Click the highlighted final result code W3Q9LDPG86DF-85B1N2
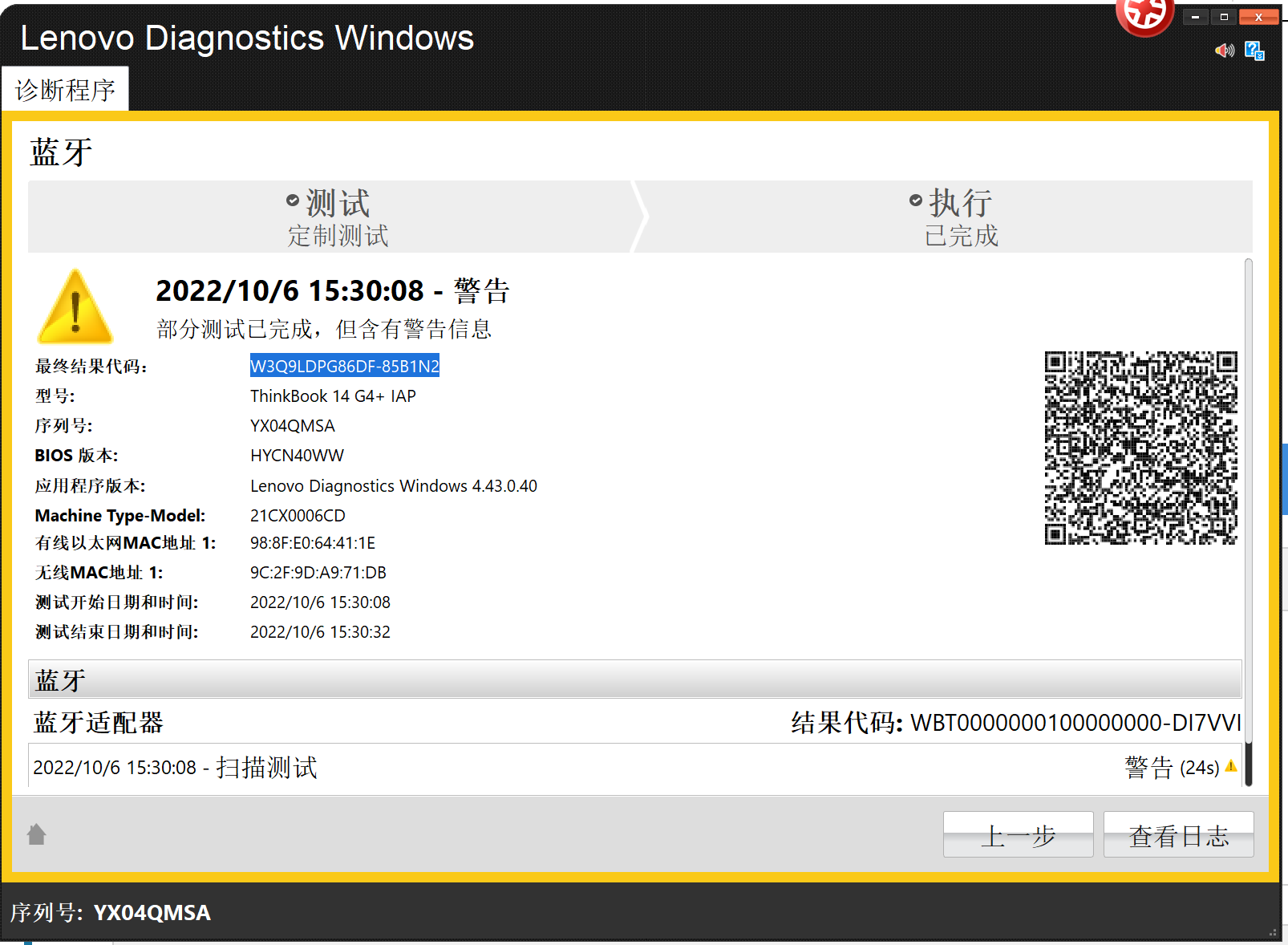1288x945 pixels. pos(345,366)
